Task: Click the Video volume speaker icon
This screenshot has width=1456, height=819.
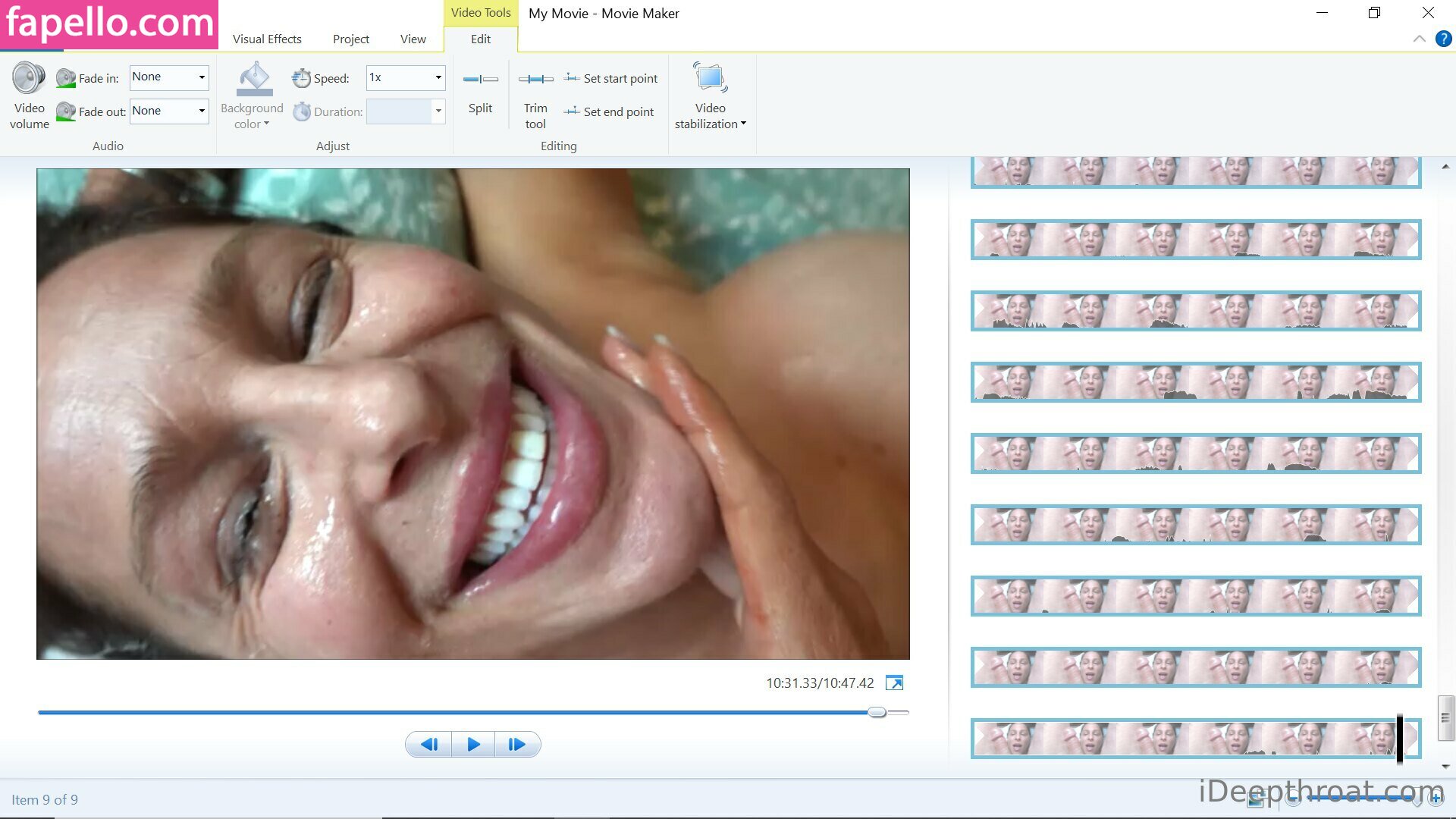Action: click(x=29, y=78)
